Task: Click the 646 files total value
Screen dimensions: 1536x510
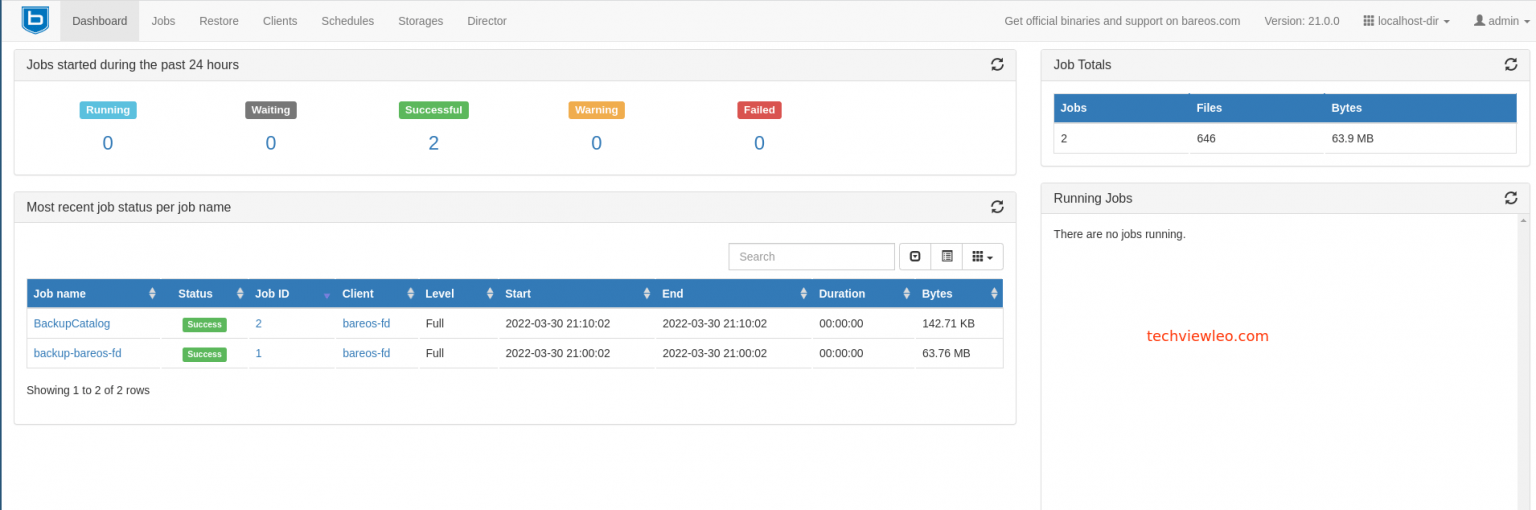Action: click(1206, 138)
